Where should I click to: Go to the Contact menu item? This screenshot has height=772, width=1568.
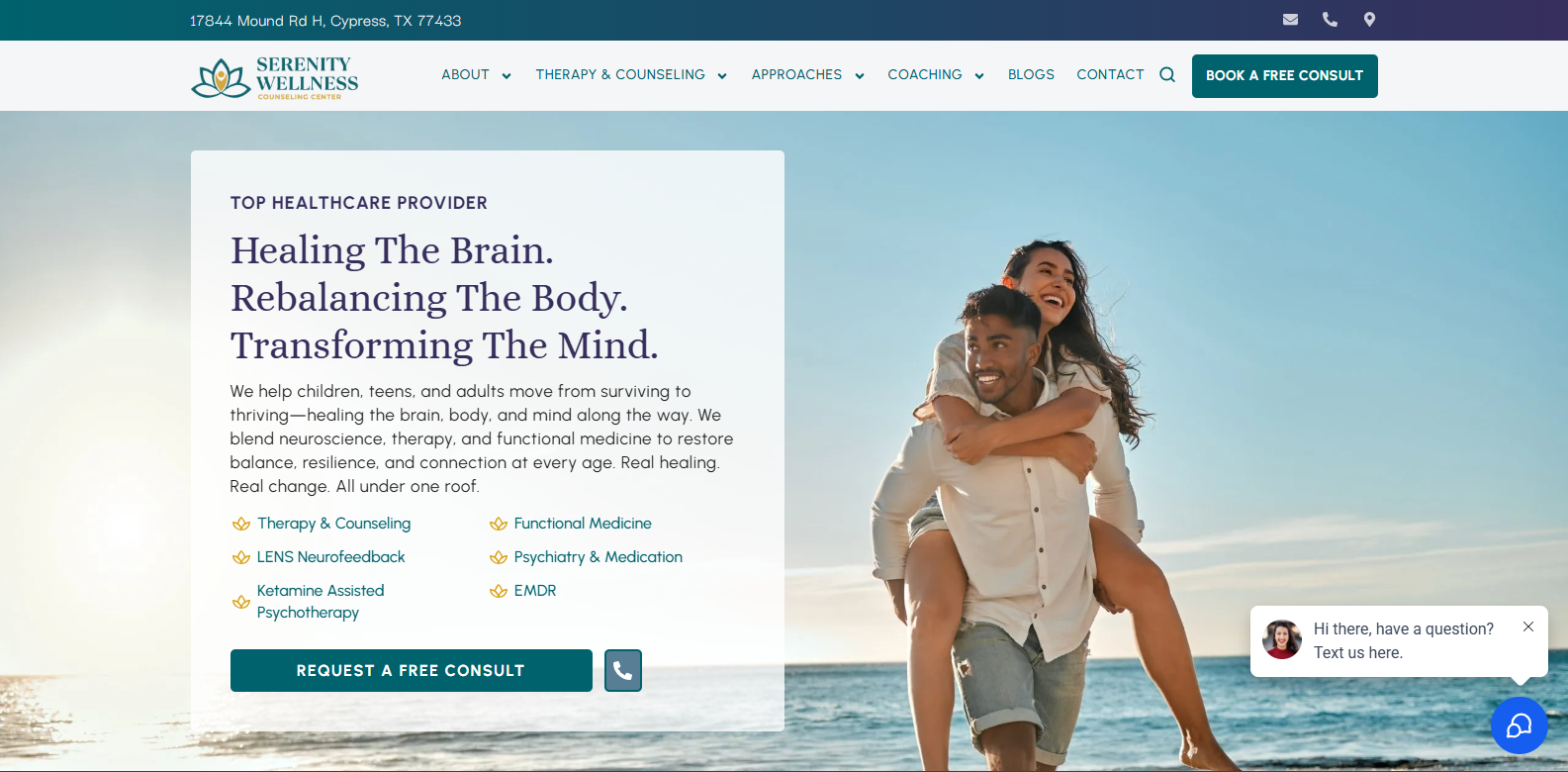(1110, 75)
